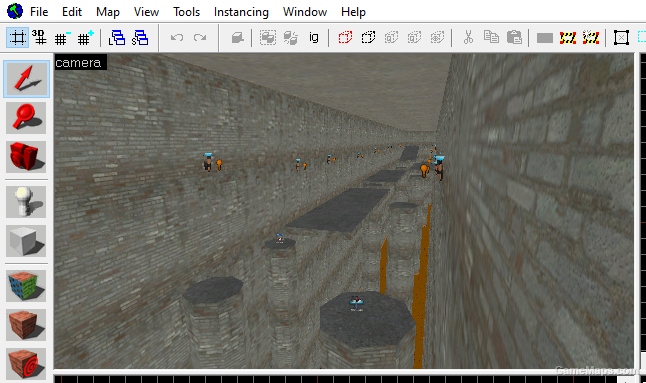Image resolution: width=646 pixels, height=383 pixels.
Task: Open the Tools menu
Action: pos(186,12)
